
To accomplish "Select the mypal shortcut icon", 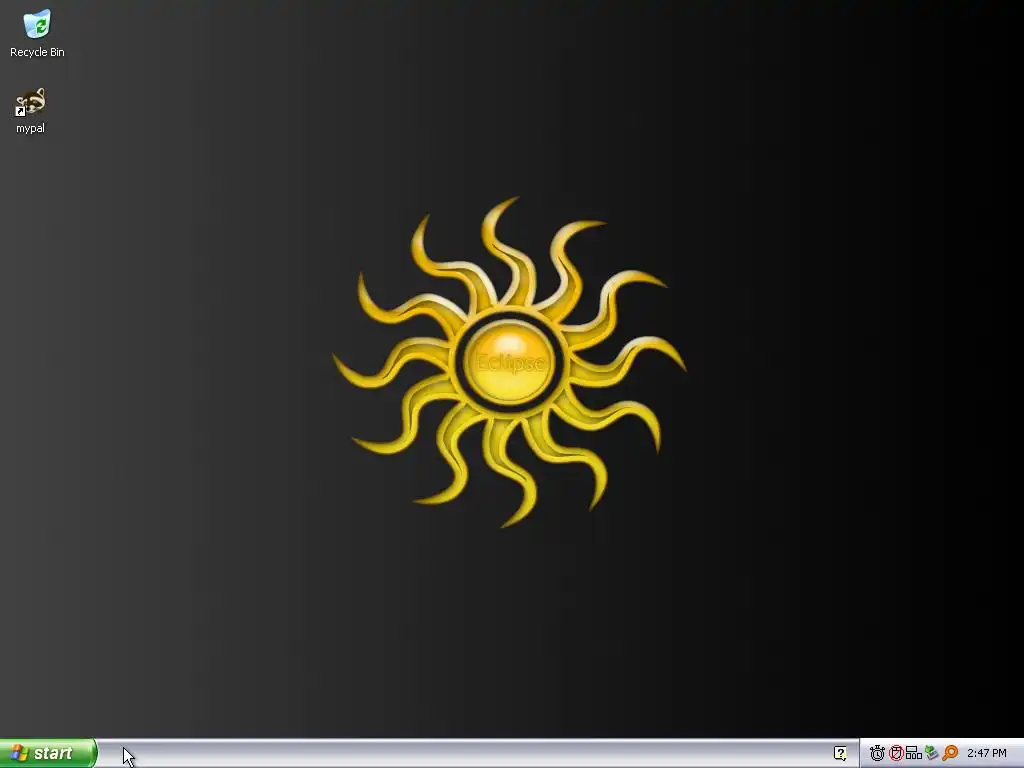I will pyautogui.click(x=31, y=102).
